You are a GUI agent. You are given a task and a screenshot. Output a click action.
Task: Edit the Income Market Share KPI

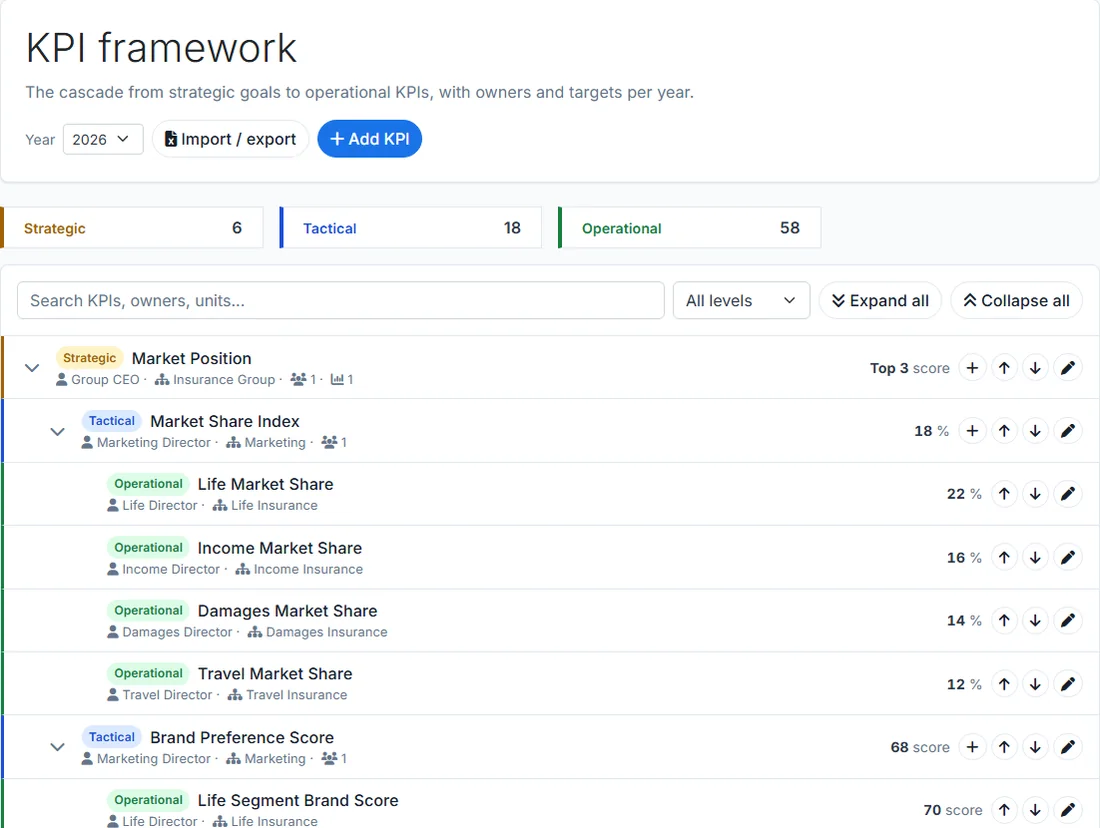(1068, 558)
